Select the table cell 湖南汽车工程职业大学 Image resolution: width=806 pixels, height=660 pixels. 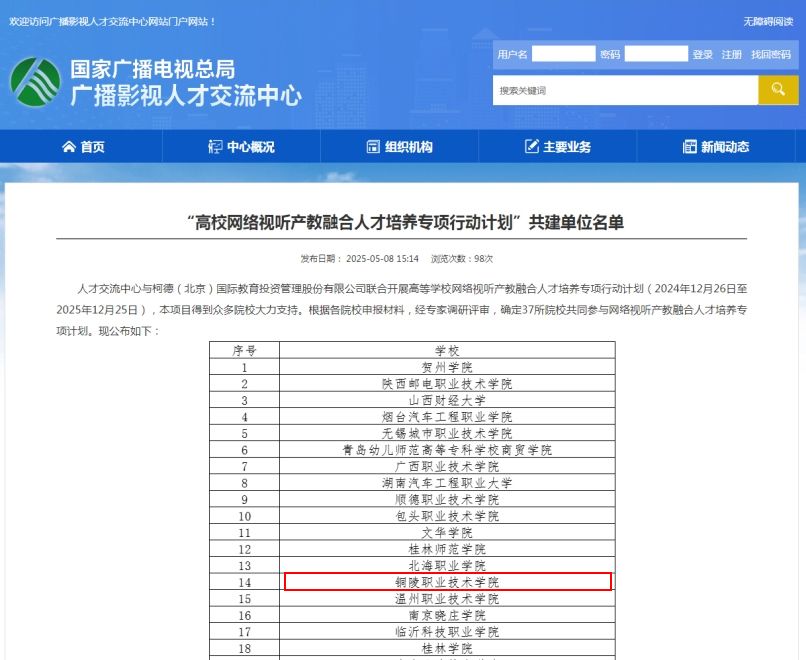click(x=447, y=483)
